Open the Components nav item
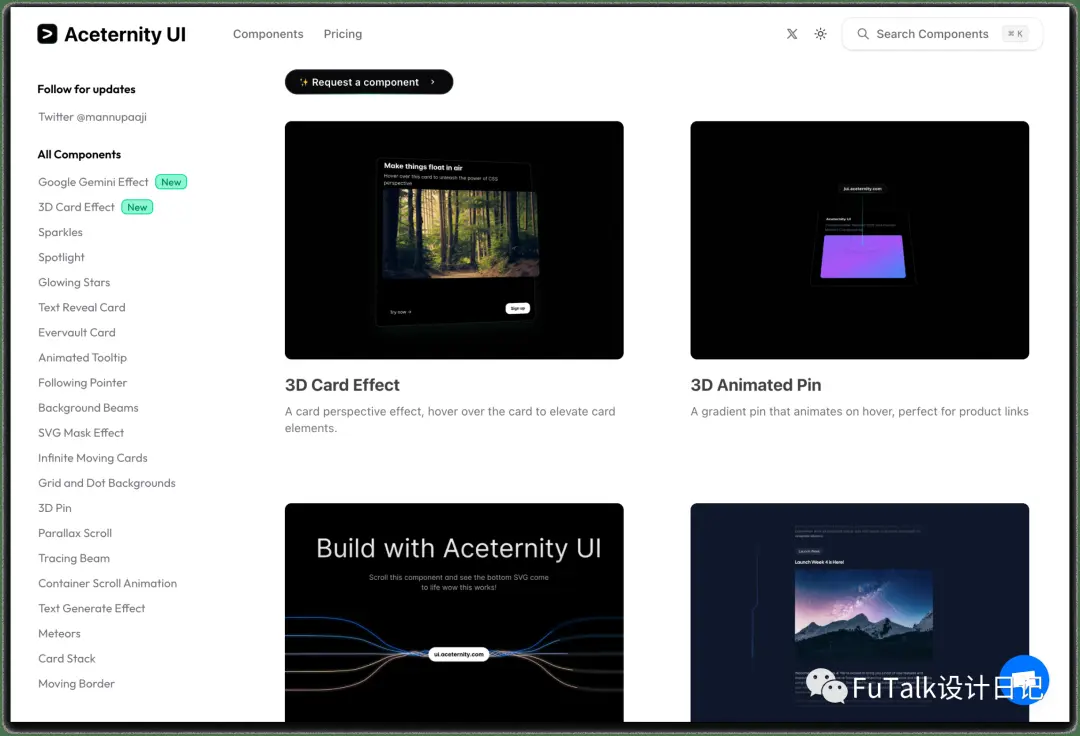This screenshot has width=1080, height=736. [268, 34]
